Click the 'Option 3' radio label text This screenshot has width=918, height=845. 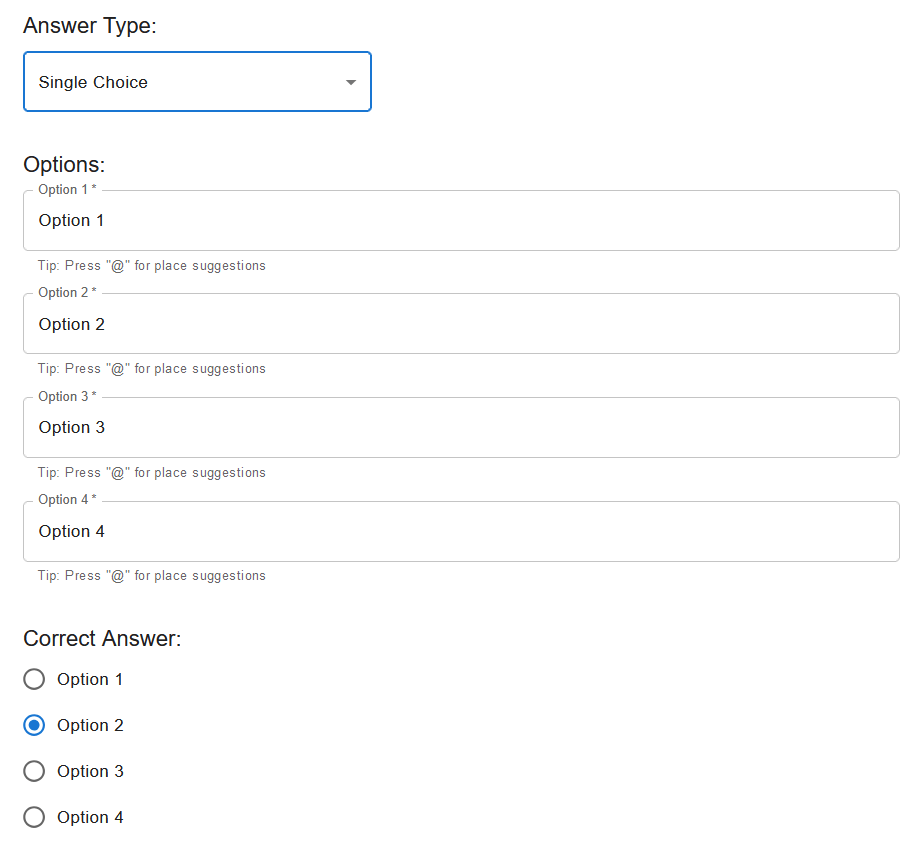point(90,772)
